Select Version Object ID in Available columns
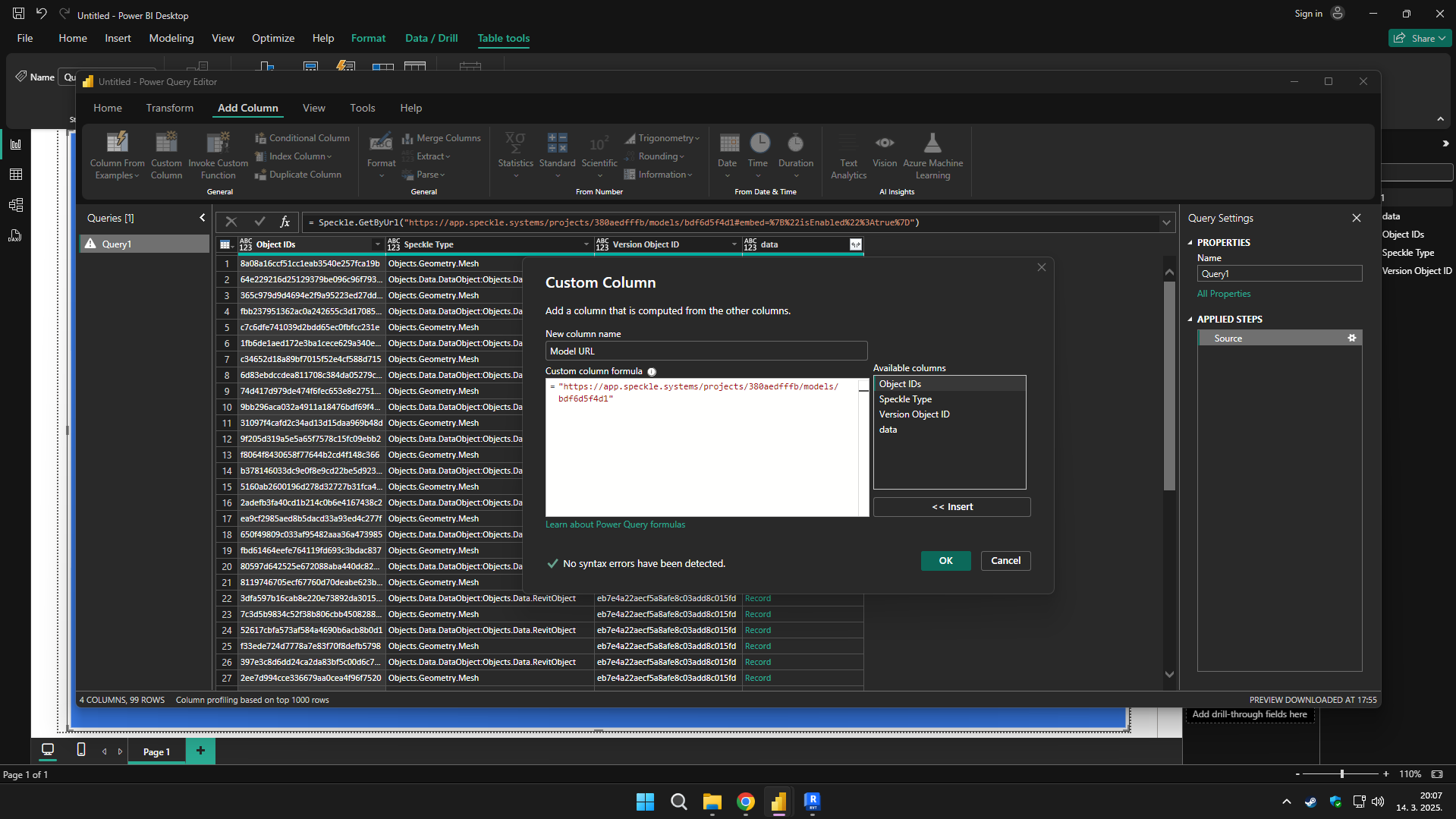Screen dimensions: 1456x819 (x=949, y=414)
